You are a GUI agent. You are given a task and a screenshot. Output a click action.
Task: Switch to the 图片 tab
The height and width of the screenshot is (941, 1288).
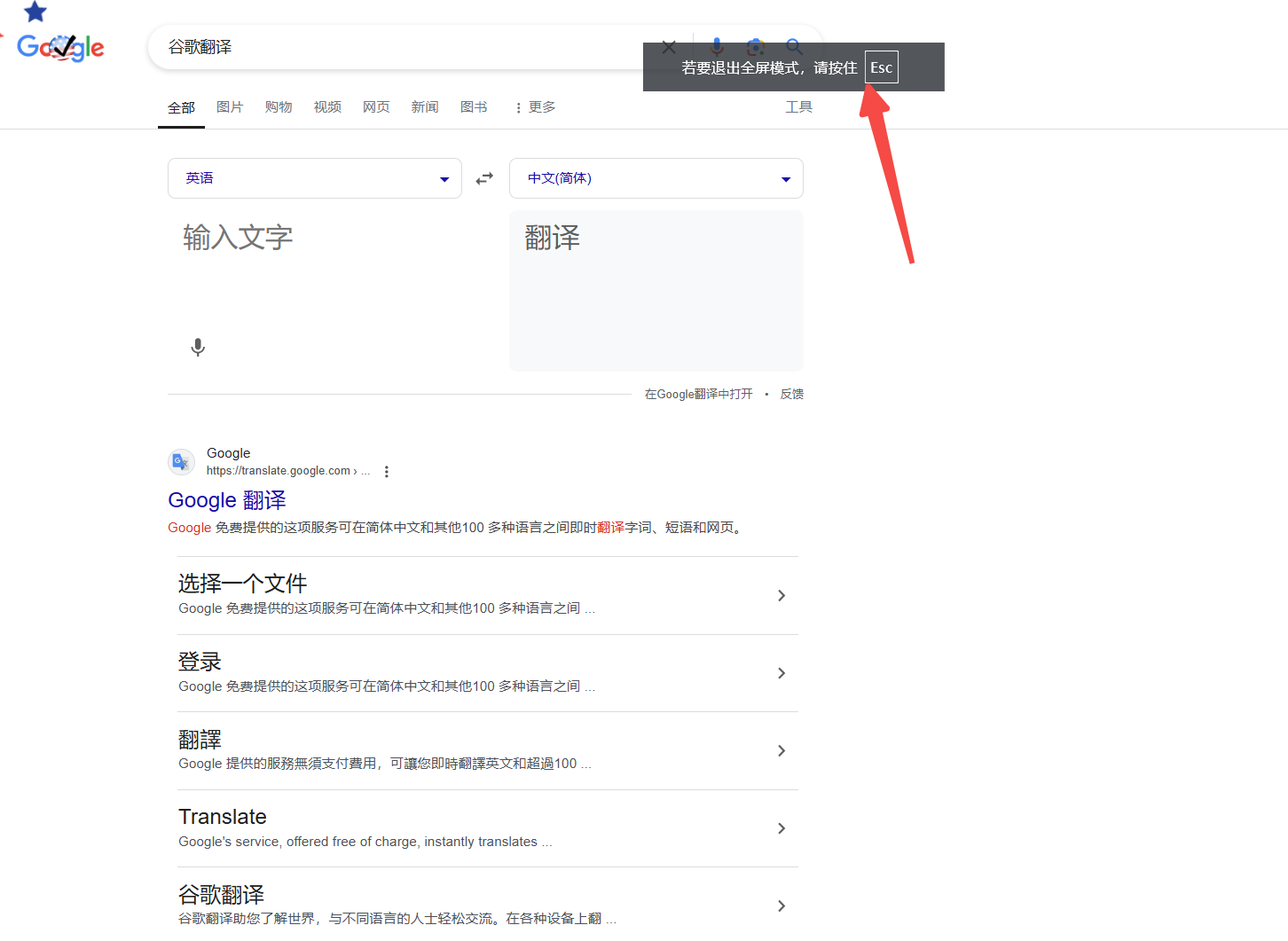tap(230, 106)
